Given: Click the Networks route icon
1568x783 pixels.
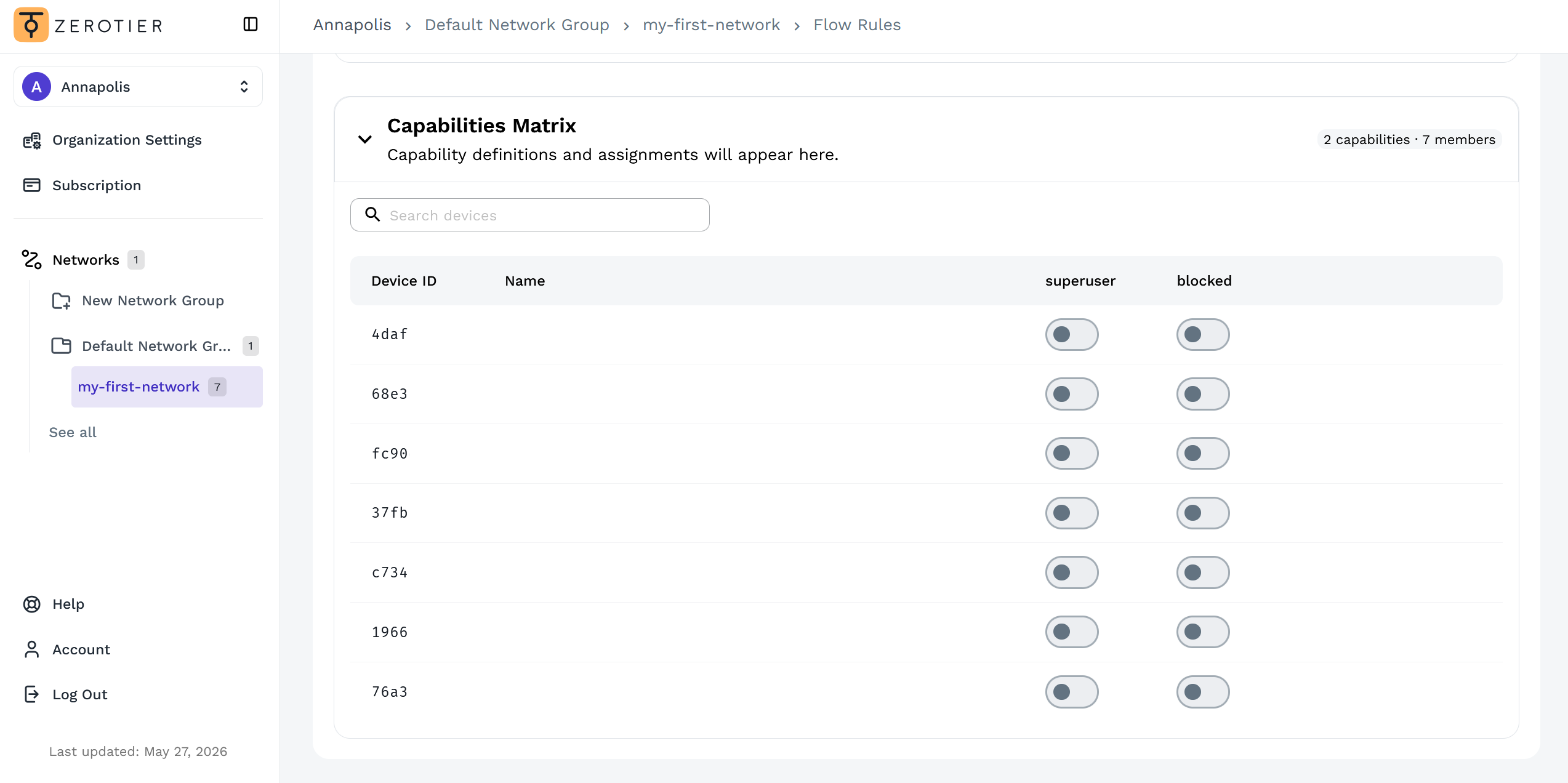Looking at the screenshot, I should [x=32, y=260].
